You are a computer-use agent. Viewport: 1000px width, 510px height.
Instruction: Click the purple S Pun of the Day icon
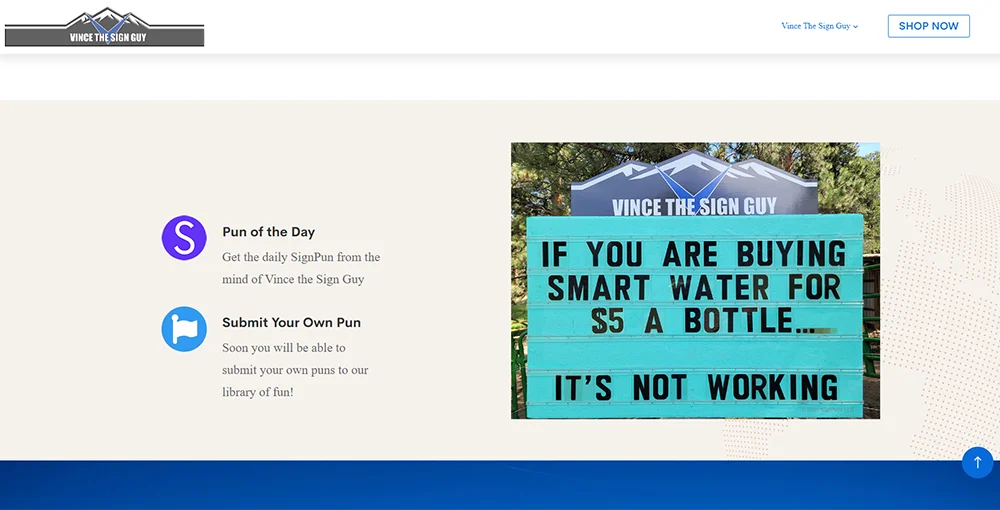tap(184, 238)
